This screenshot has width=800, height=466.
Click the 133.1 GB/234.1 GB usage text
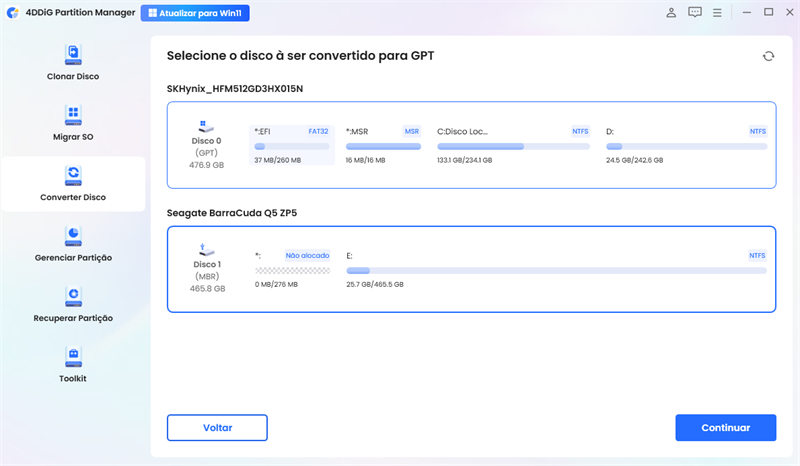[x=464, y=160]
